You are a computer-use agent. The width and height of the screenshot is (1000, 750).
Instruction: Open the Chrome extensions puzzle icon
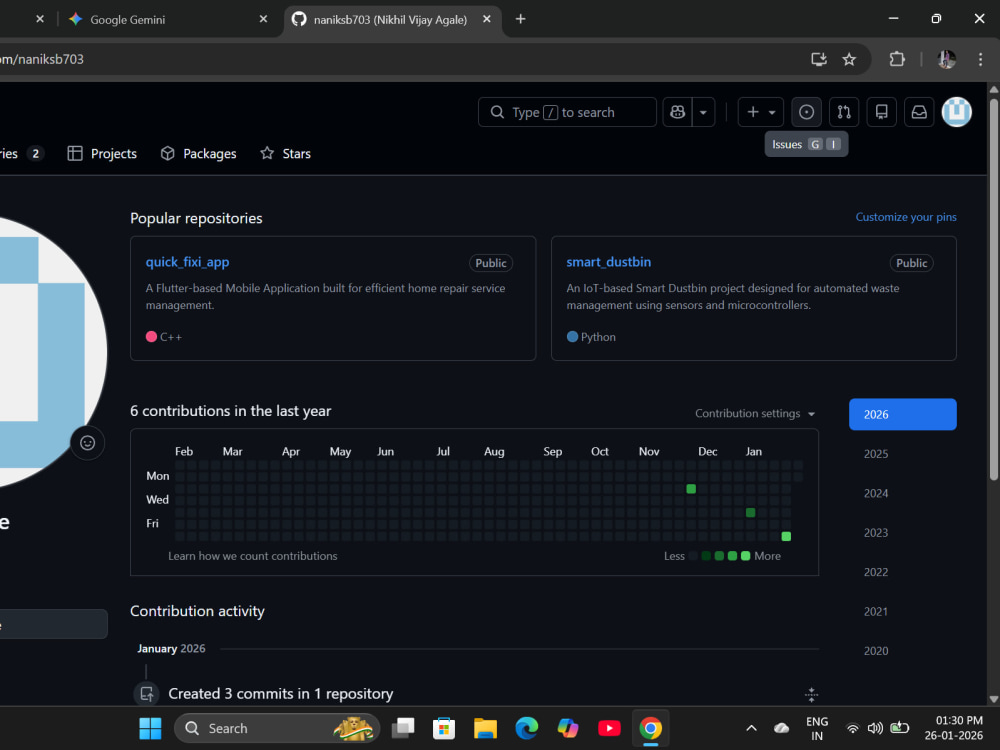coord(897,59)
